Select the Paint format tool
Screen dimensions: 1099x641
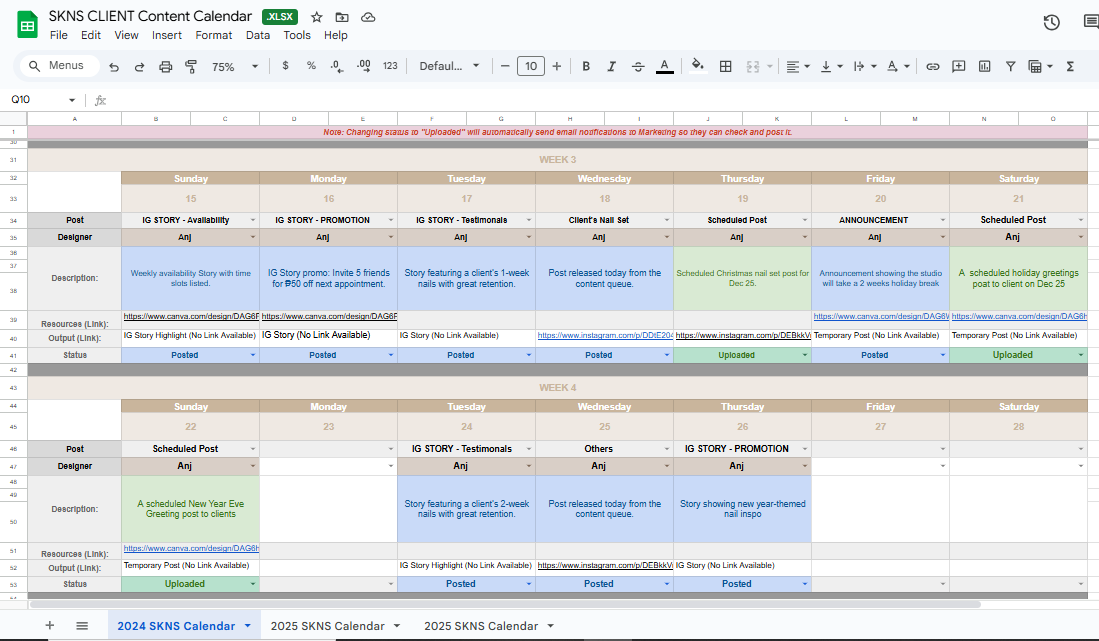point(190,66)
